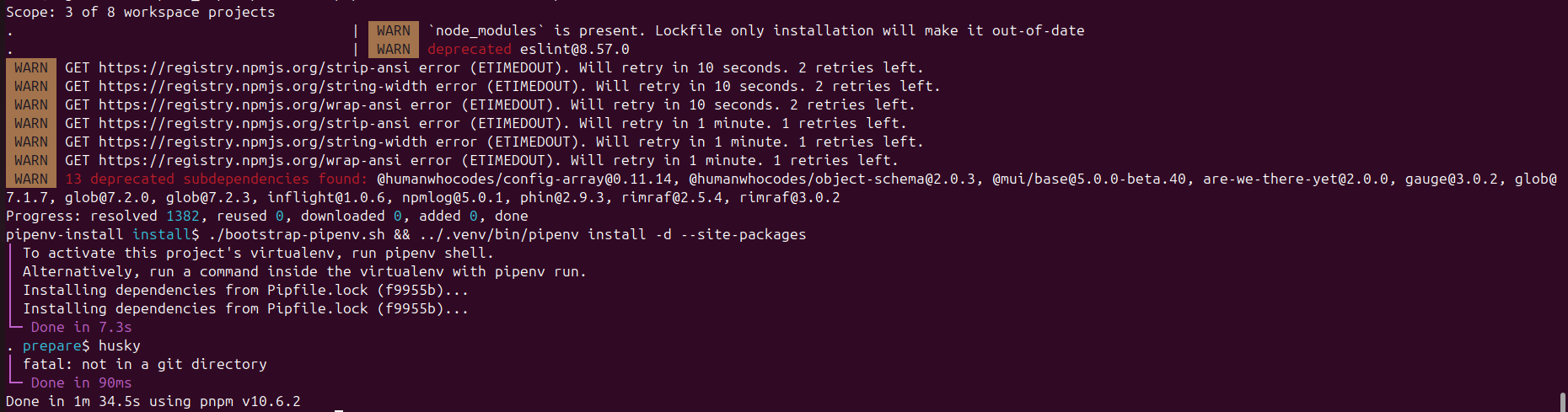Click the 'Installing dependencies from Pipfile.lock' first line
The image size is (1568, 412).
pos(246,290)
